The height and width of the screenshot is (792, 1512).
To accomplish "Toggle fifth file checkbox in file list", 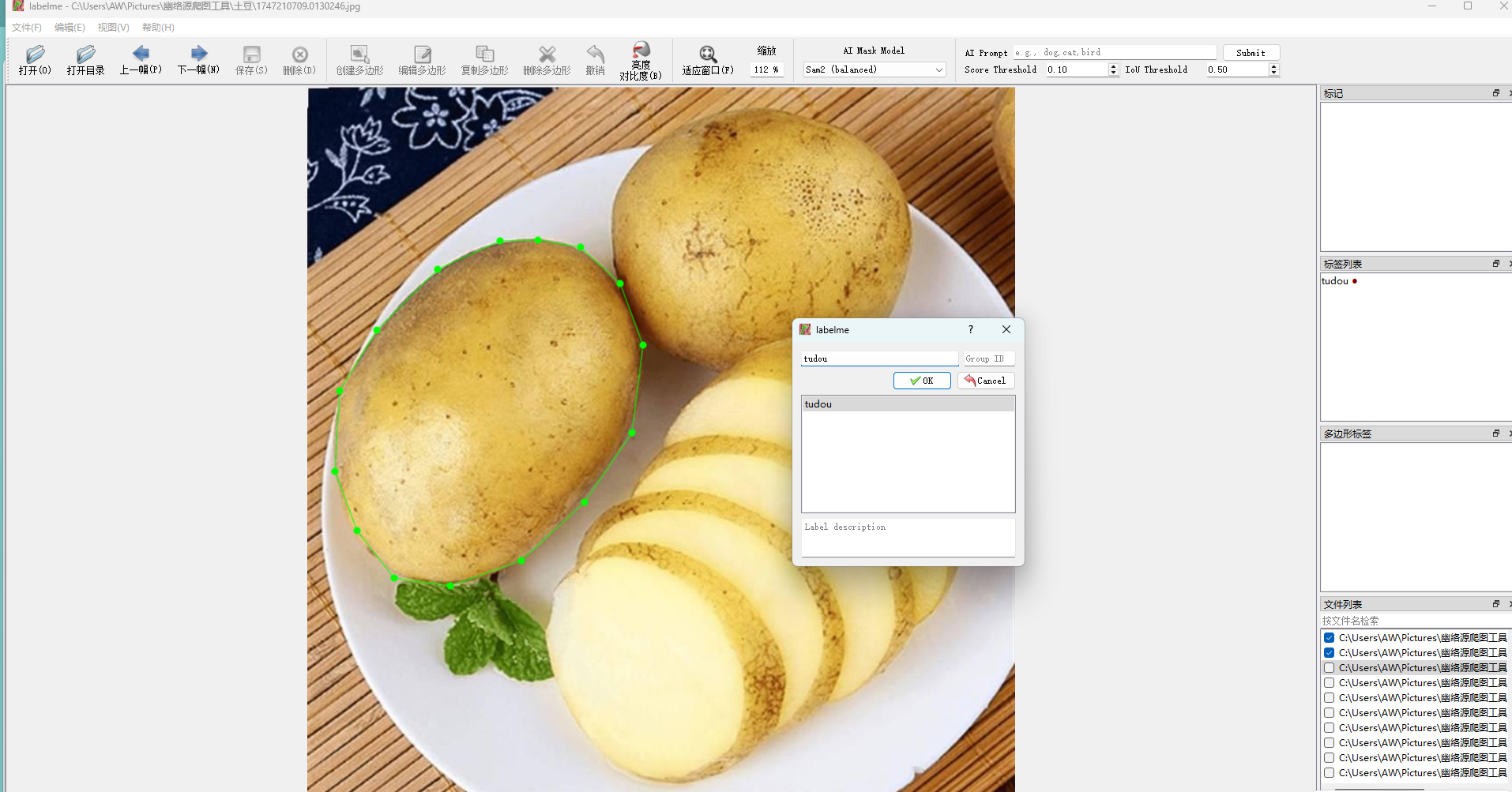I will pos(1329,698).
